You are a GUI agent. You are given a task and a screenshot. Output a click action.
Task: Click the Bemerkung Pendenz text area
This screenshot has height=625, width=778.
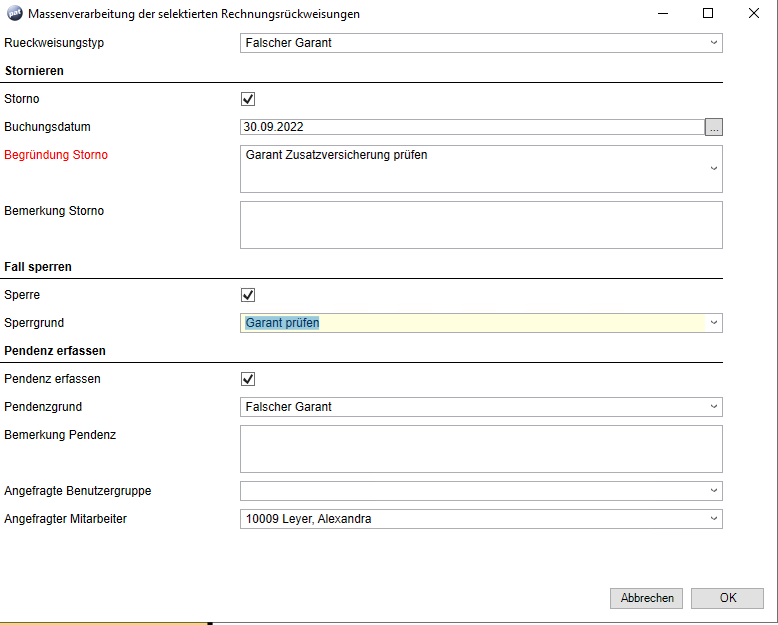480,449
